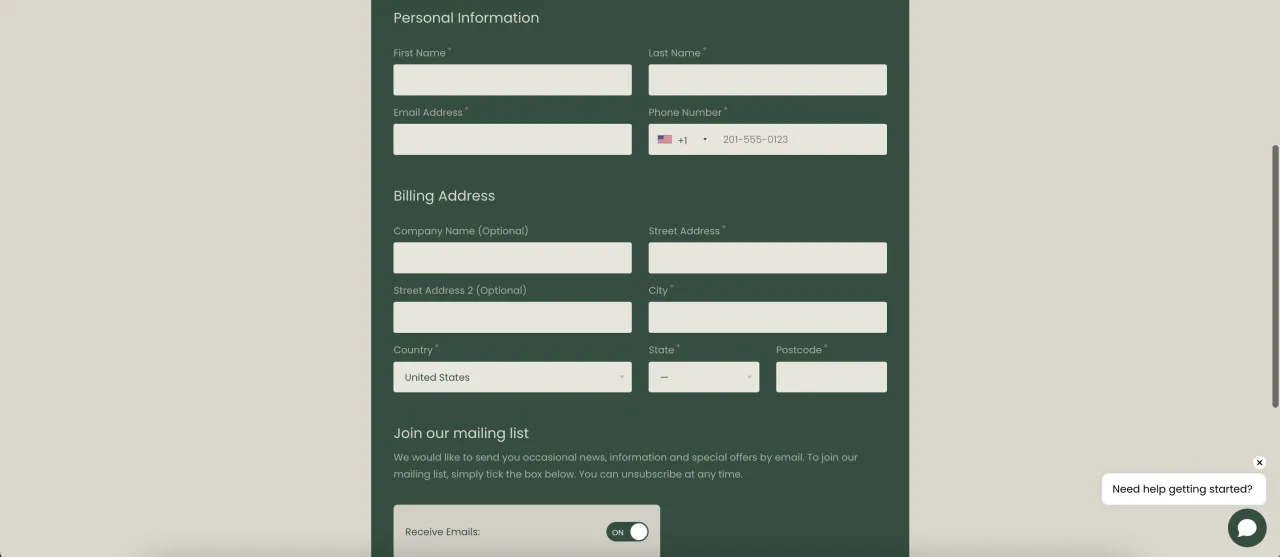Image resolution: width=1280 pixels, height=557 pixels.
Task: Expand the State dropdown
Action: (x=704, y=377)
